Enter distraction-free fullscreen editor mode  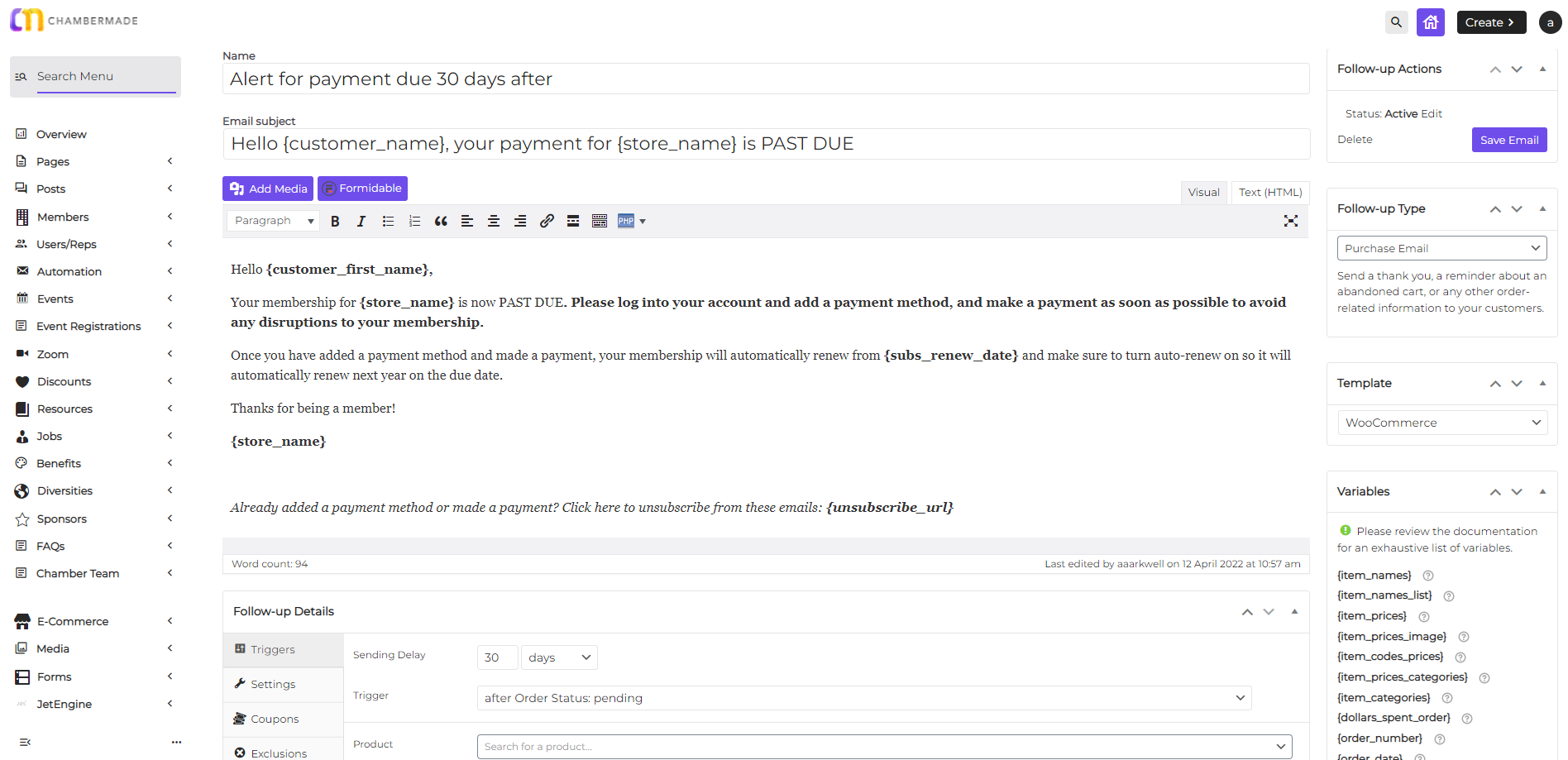coord(1290,221)
